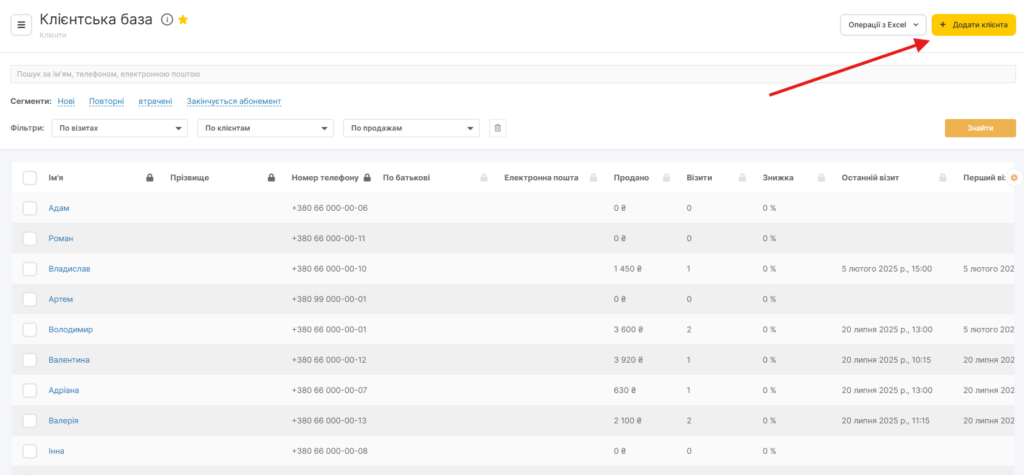Screen dimensions: 1024x475
Task: Open column settings via the orange gear icon
Action: coord(1014,178)
